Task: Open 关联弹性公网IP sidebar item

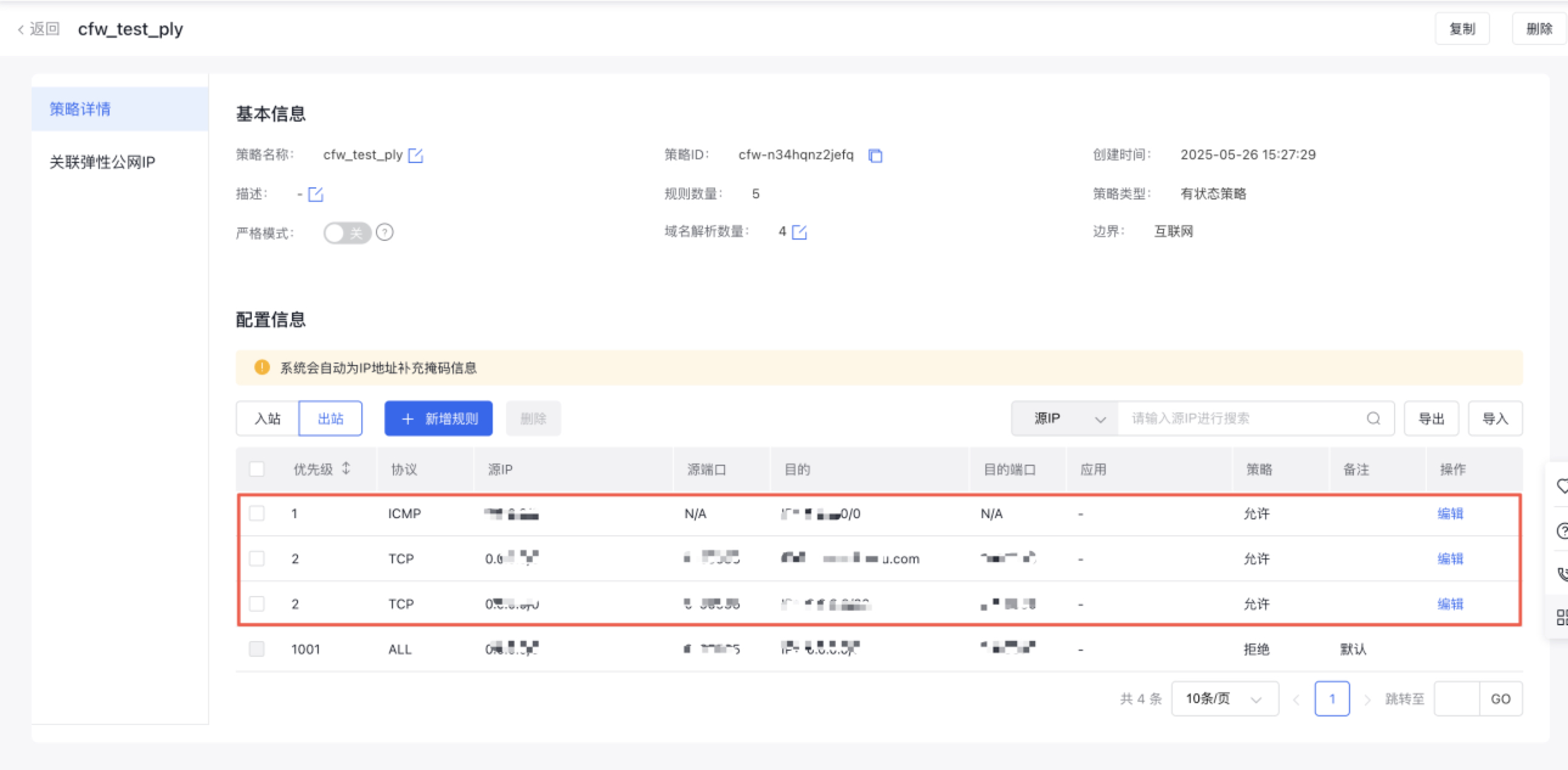Action: coord(102,162)
